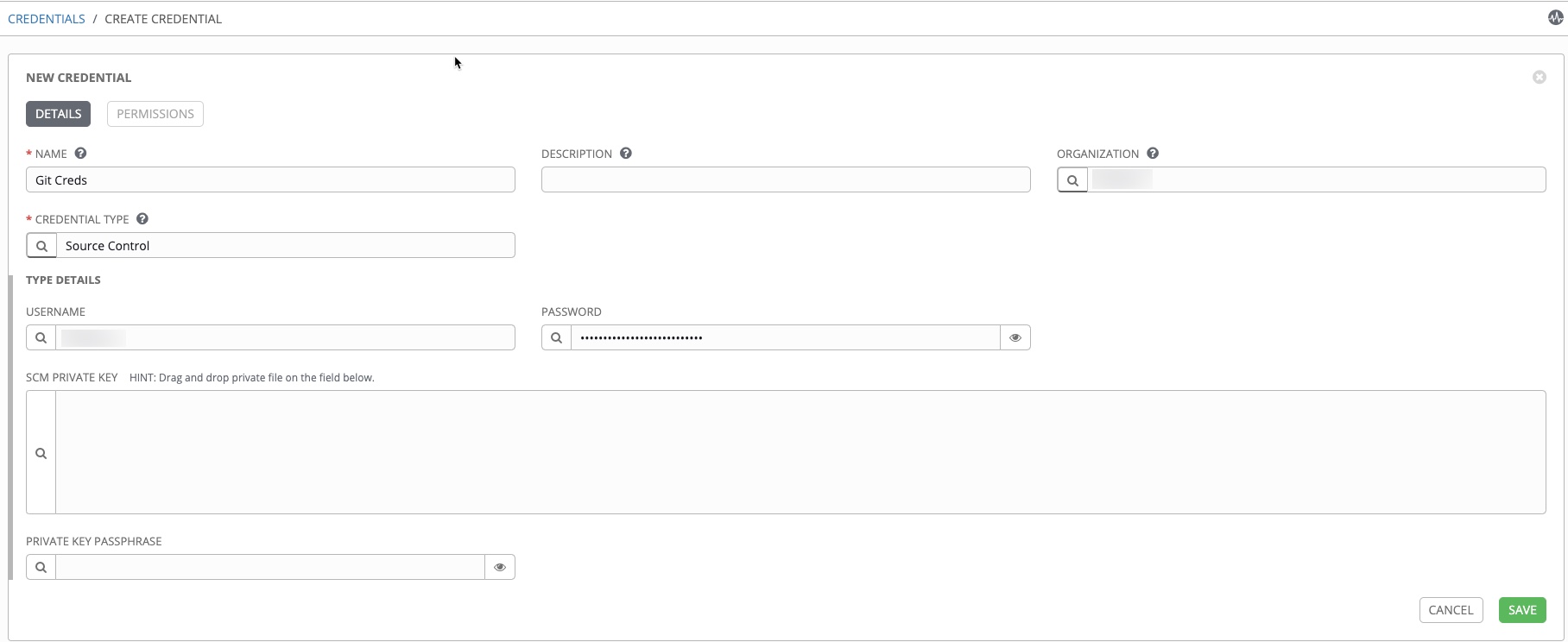
Task: Go to Credentials breadcrumb link
Action: pos(47,19)
